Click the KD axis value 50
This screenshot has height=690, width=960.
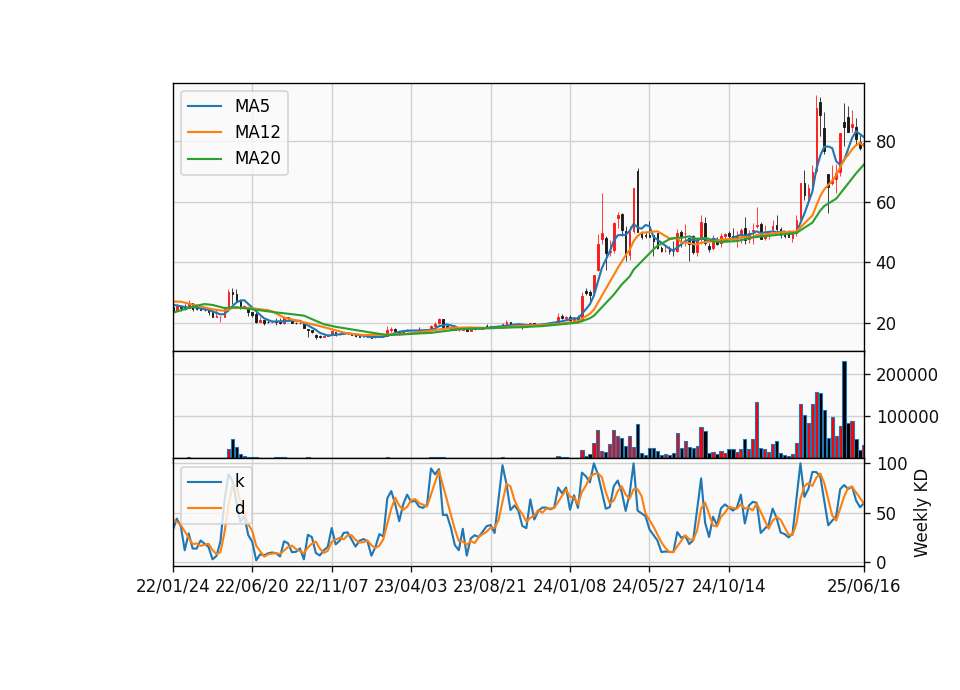coord(886,514)
